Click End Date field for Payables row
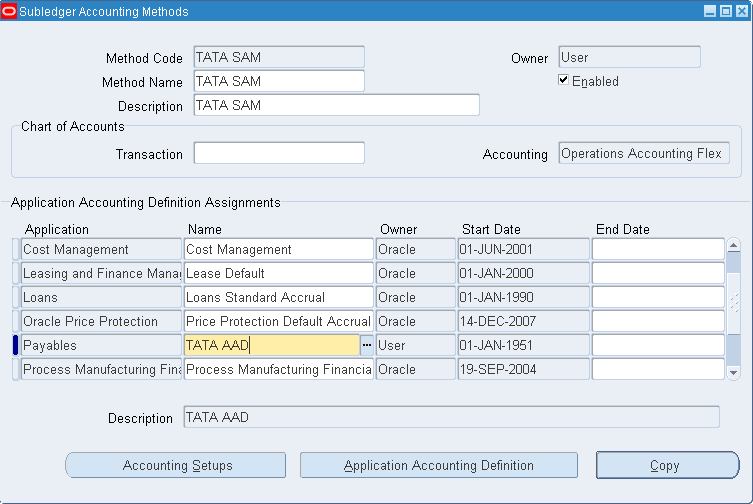The image size is (753, 504). point(657,345)
